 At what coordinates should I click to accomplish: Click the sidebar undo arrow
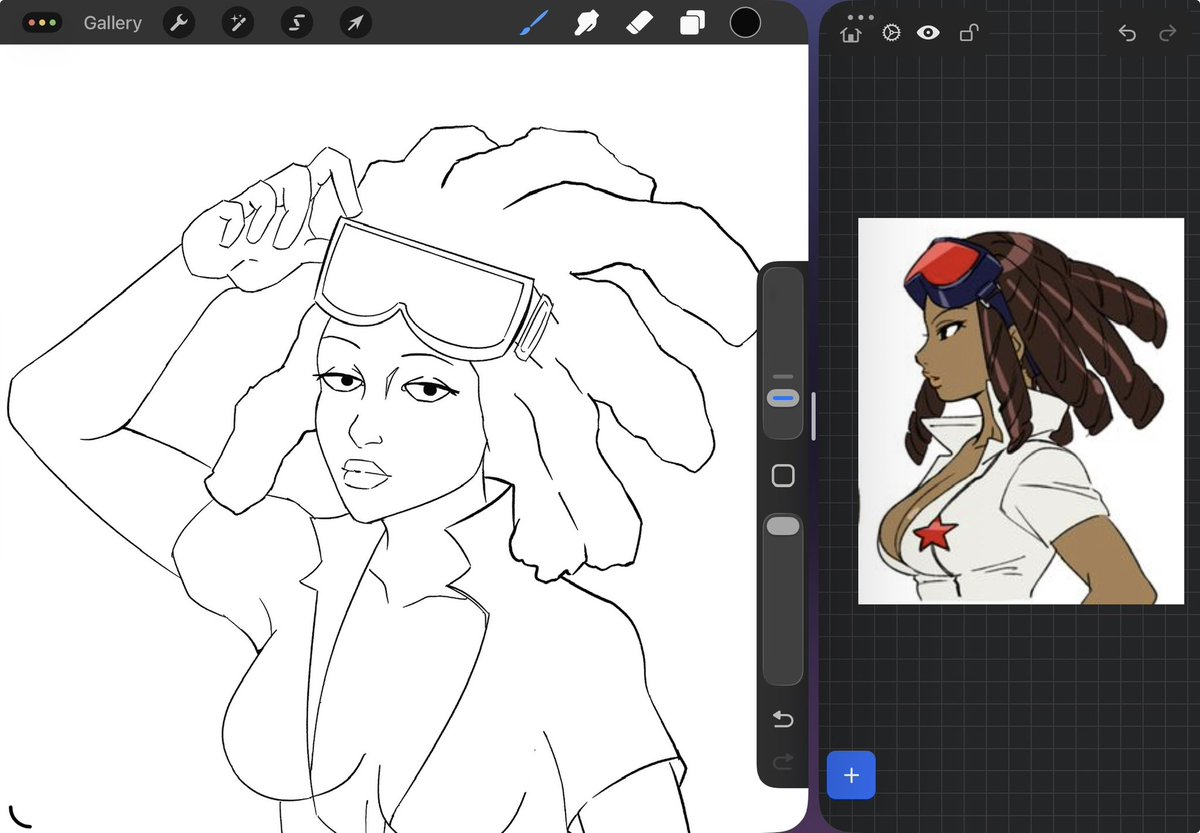tap(783, 719)
